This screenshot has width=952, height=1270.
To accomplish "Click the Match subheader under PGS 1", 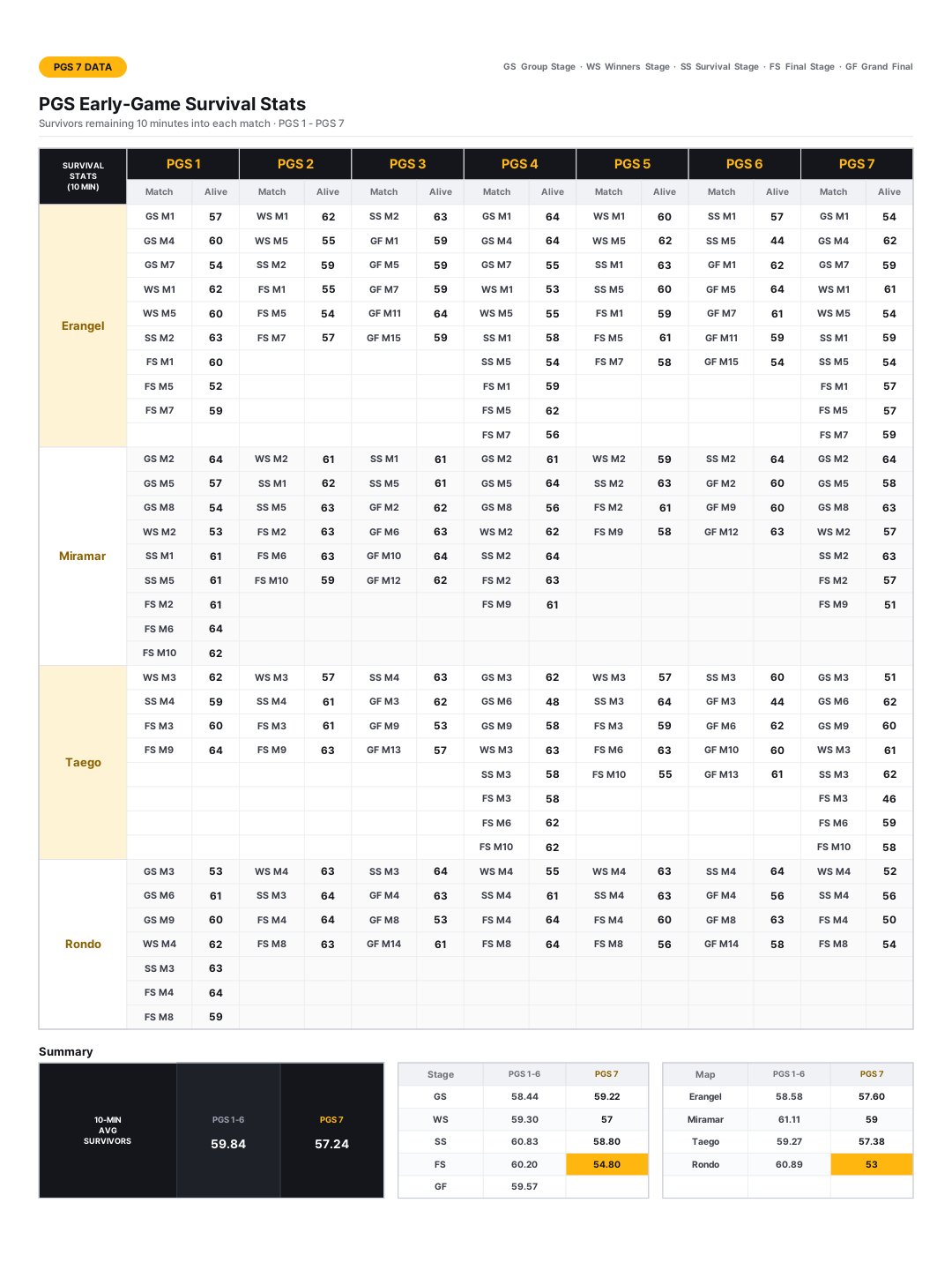I will pyautogui.click(x=160, y=191).
